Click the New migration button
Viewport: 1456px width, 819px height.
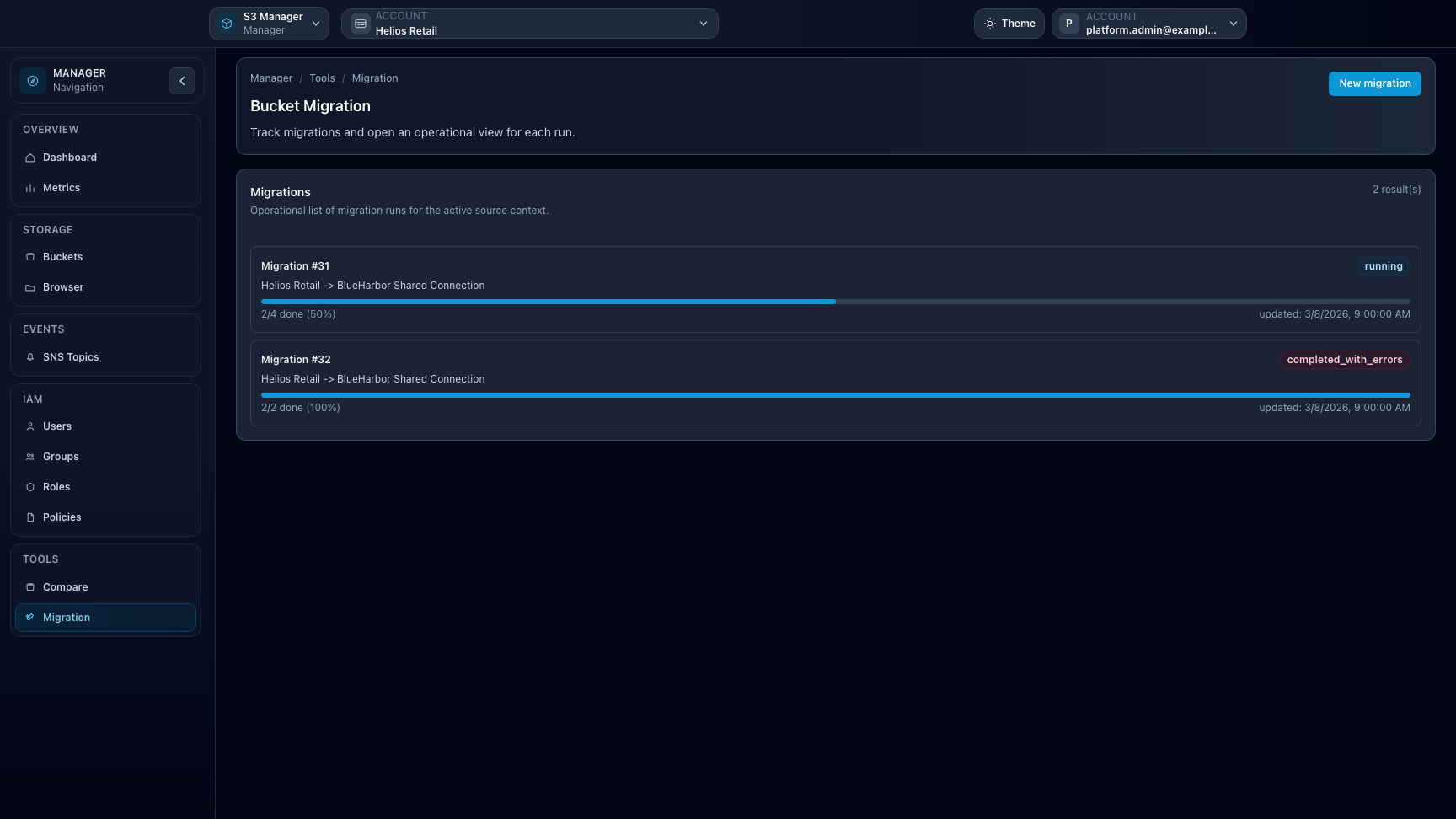[1374, 83]
